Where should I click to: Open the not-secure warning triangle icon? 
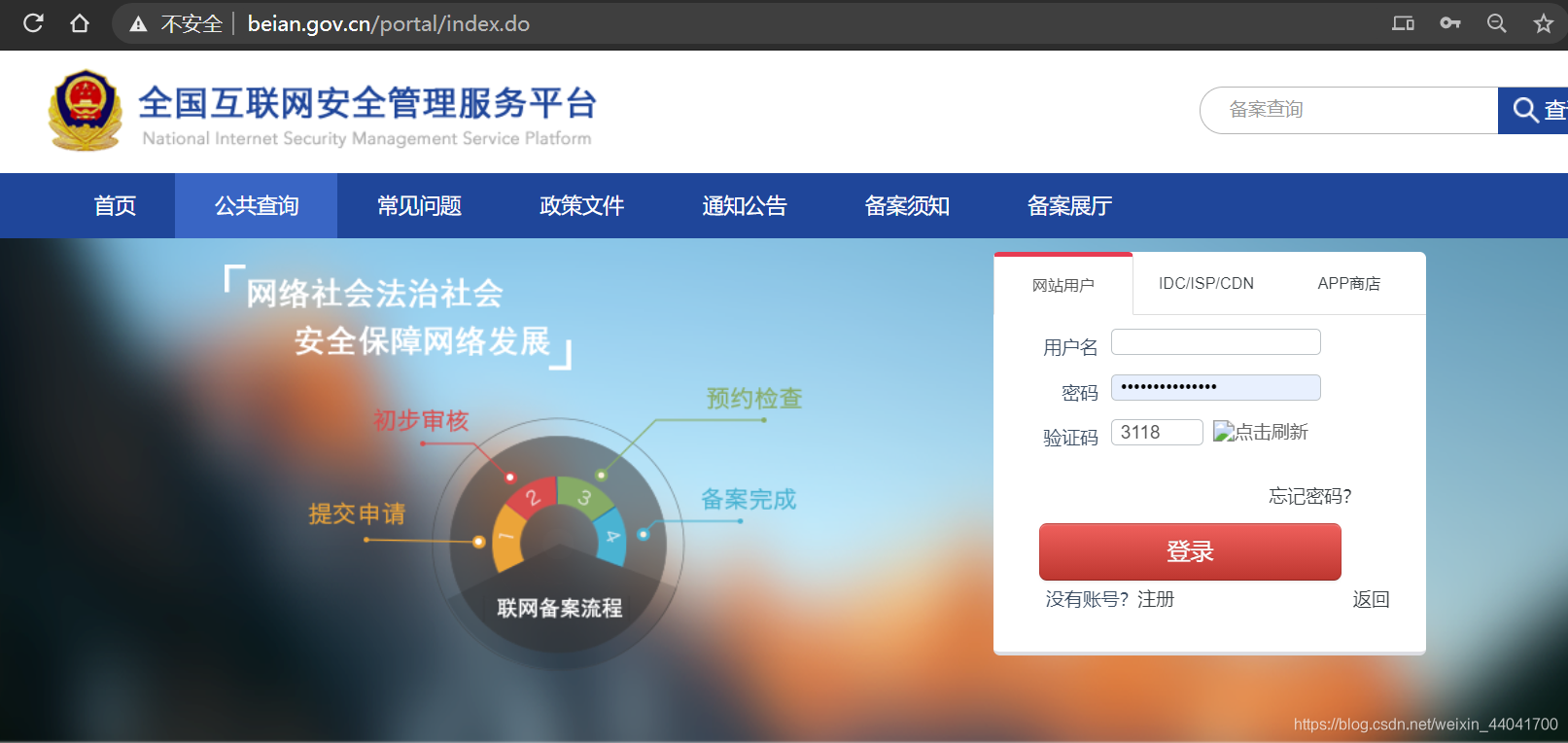click(139, 24)
